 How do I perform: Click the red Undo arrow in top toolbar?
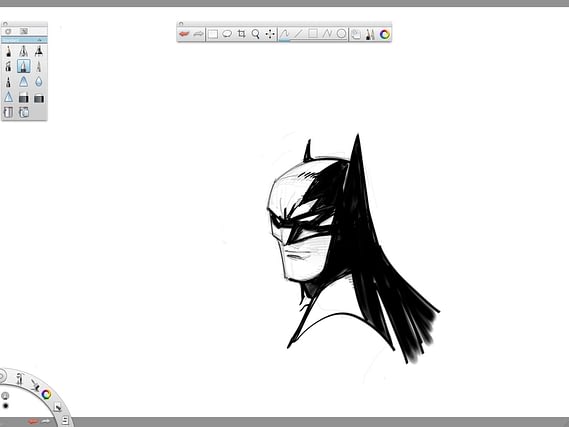[184, 34]
